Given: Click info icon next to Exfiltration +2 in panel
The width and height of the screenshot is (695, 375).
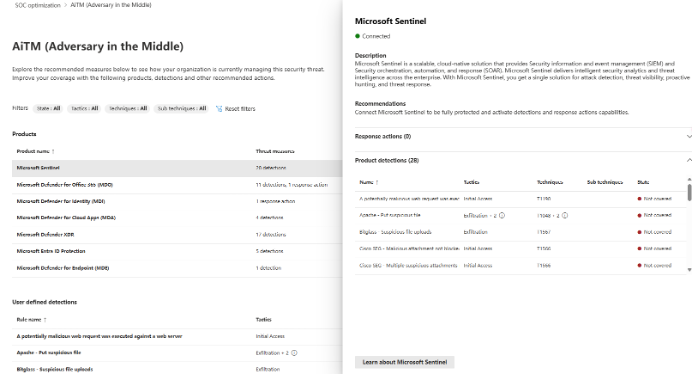Looking at the screenshot, I should pyautogui.click(x=502, y=215).
